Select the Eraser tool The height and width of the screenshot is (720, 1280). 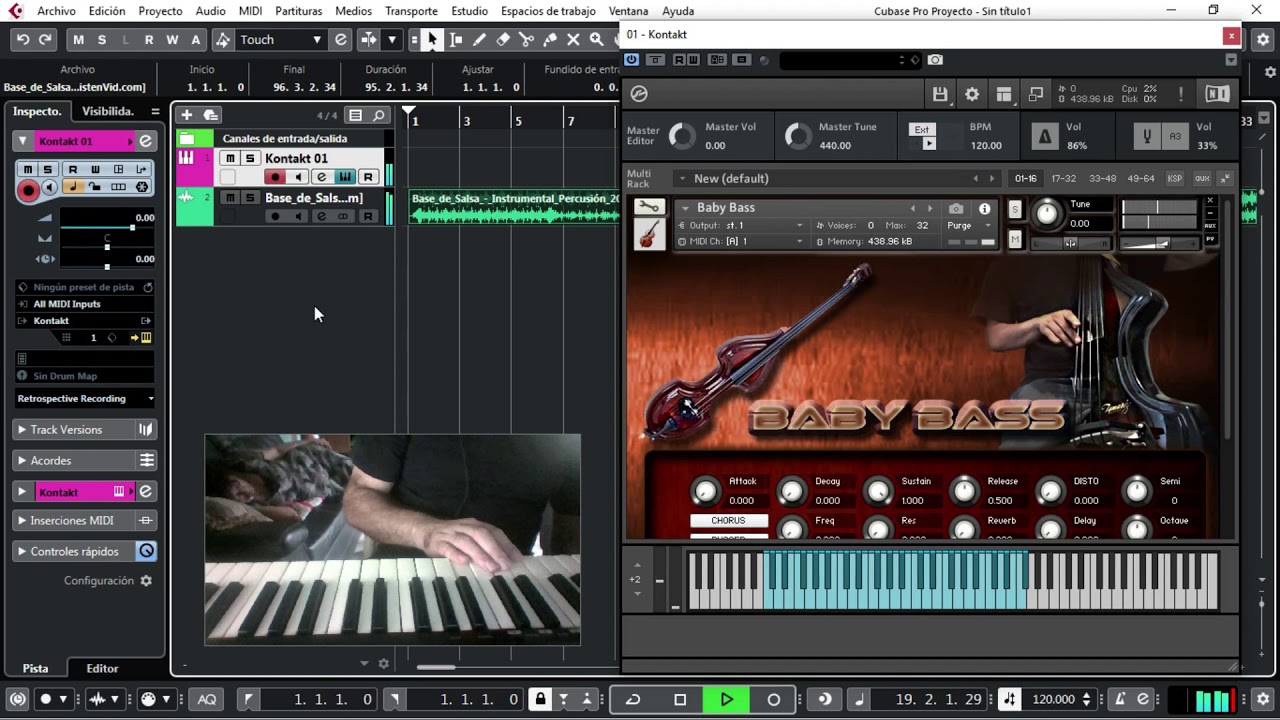pos(503,40)
